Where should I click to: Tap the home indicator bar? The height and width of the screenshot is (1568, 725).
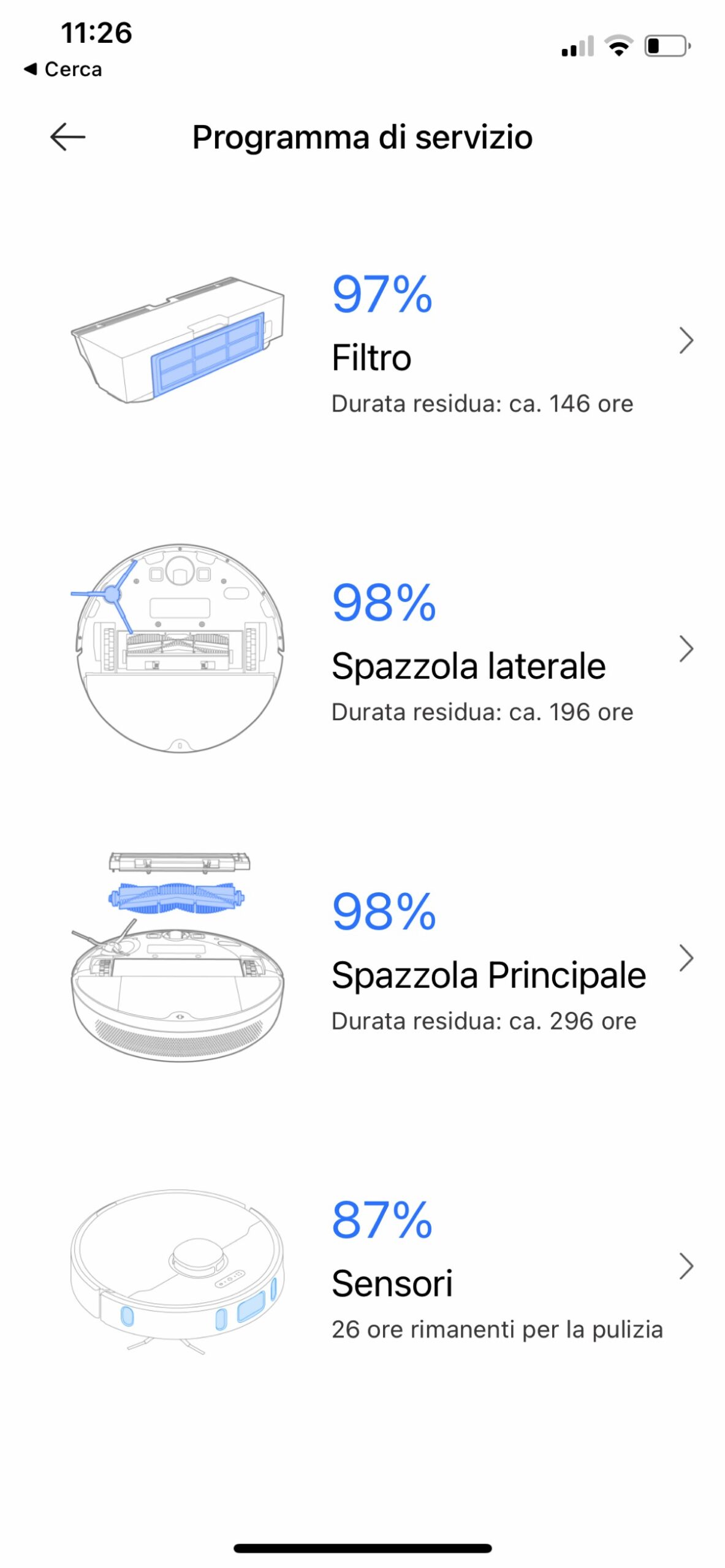[362, 1548]
